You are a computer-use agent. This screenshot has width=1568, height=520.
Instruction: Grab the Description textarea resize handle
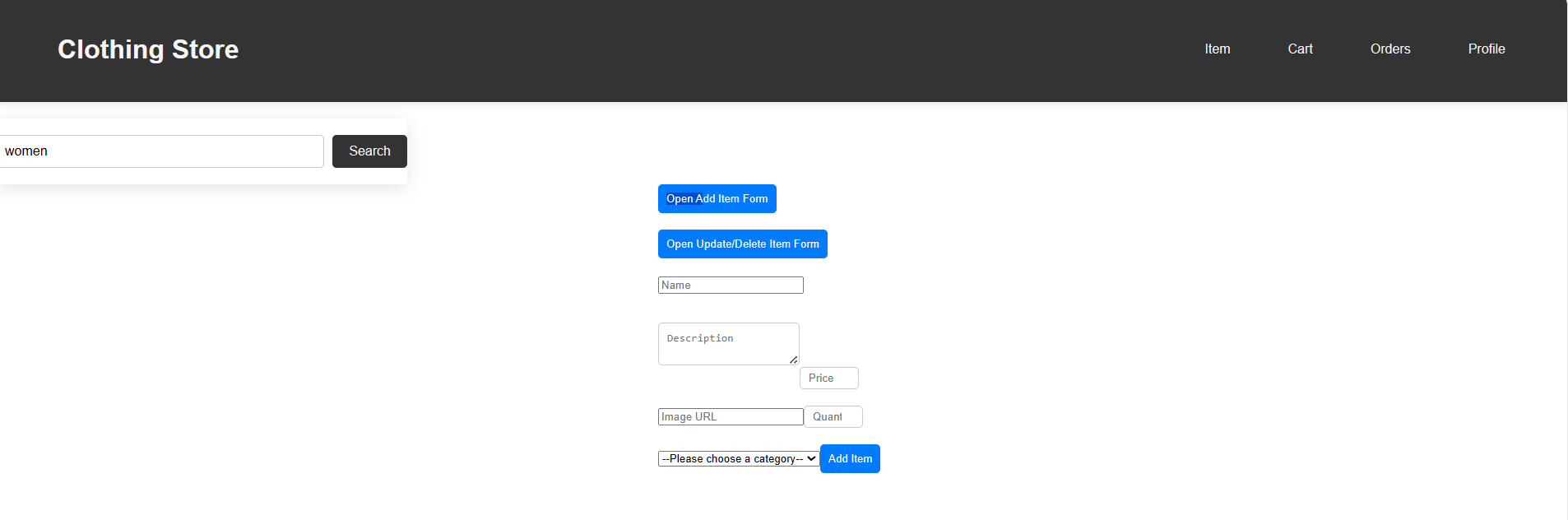(793, 360)
